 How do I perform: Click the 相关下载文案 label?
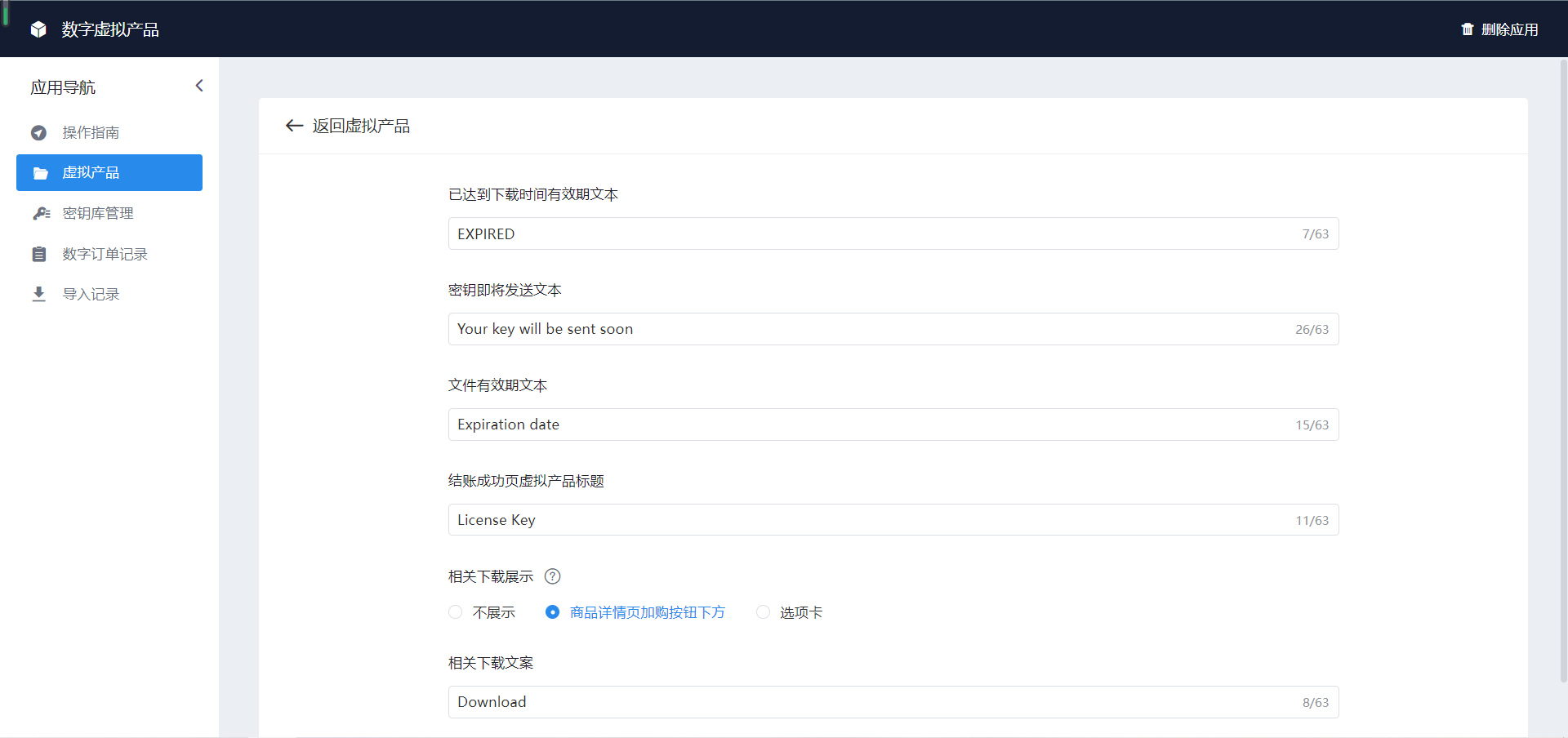(x=491, y=663)
